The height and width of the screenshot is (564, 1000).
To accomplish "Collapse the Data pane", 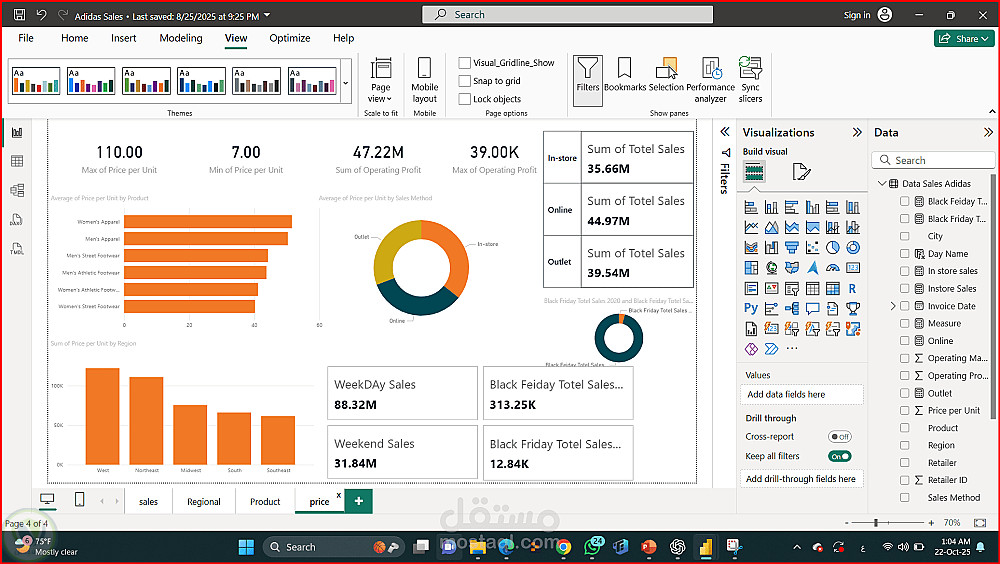I will click(988, 132).
